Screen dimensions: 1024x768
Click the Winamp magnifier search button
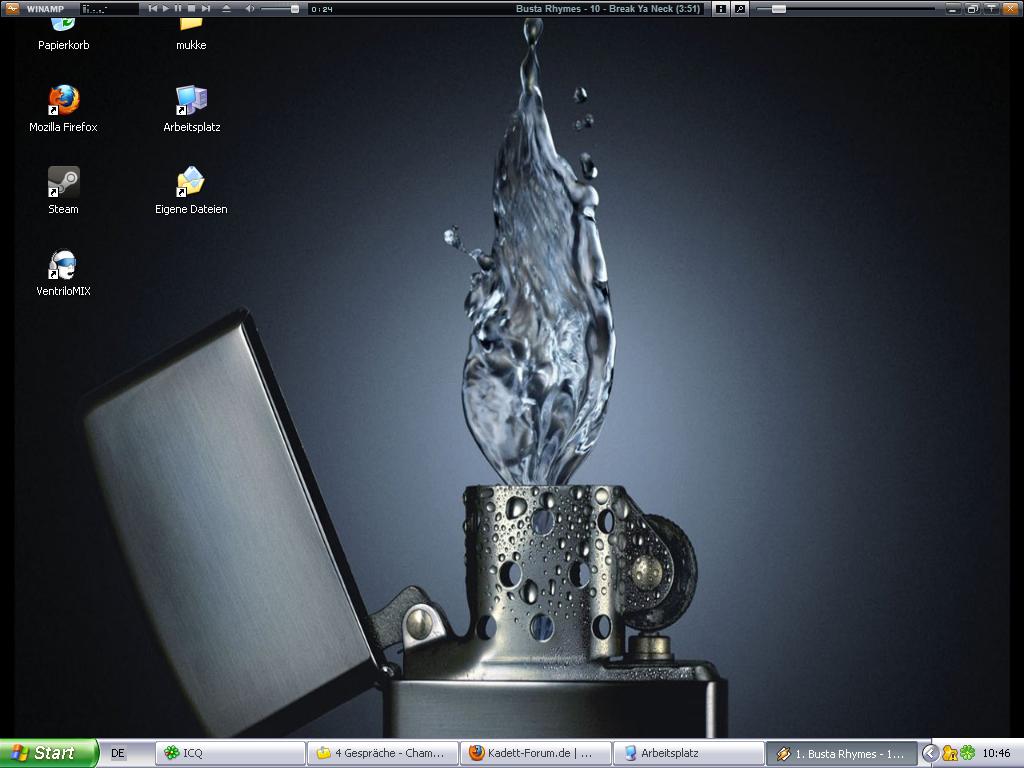(740, 9)
